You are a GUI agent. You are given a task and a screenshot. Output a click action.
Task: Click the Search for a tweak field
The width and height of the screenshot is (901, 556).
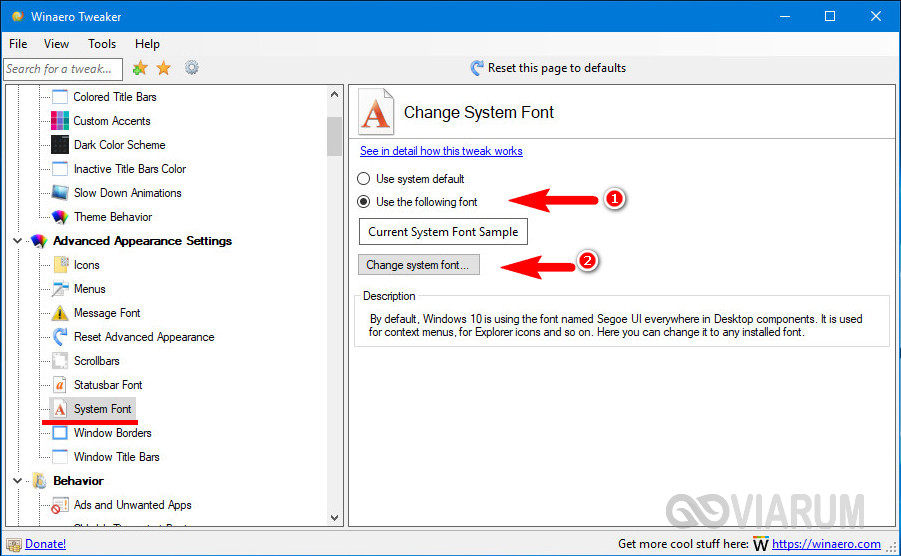pyautogui.click(x=63, y=69)
